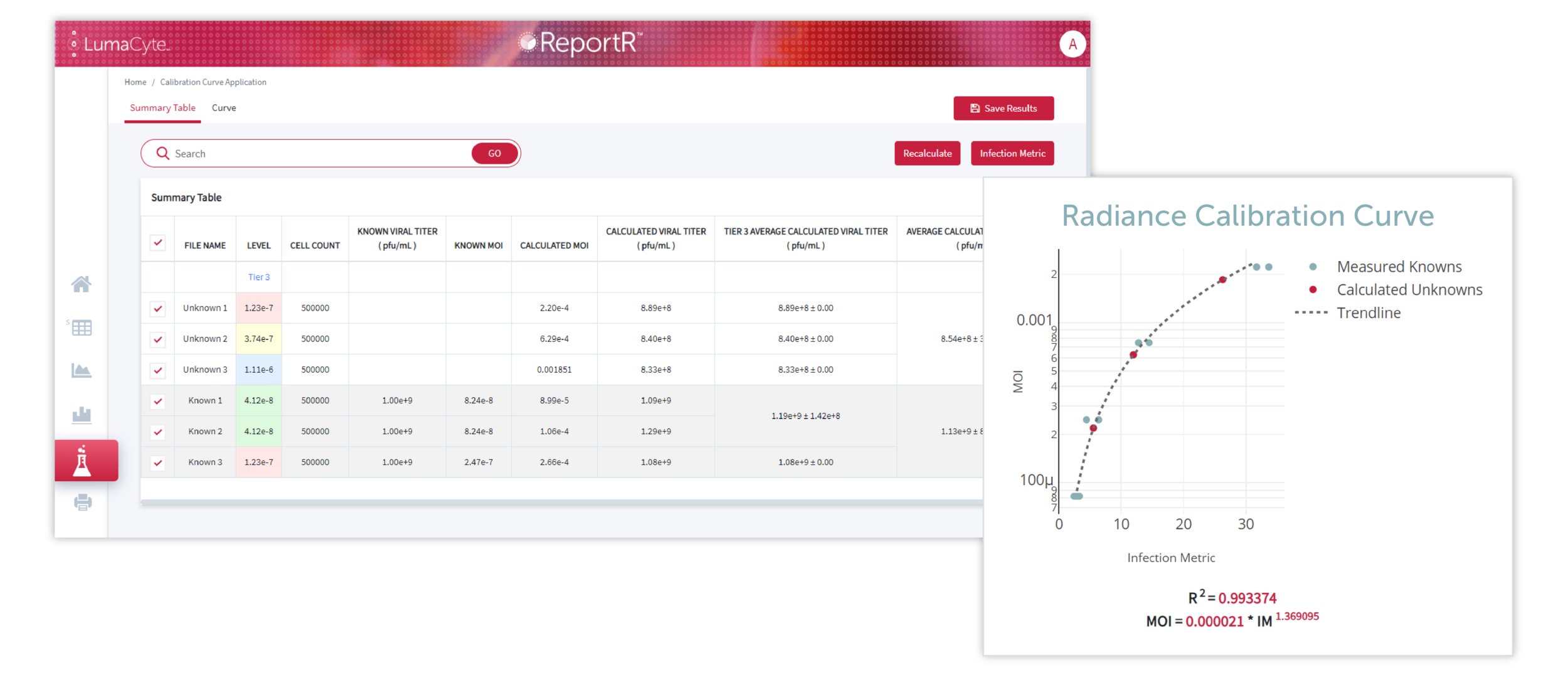Open the Home icon in sidebar
This screenshot has height=682, width=1568.
pos(82,284)
